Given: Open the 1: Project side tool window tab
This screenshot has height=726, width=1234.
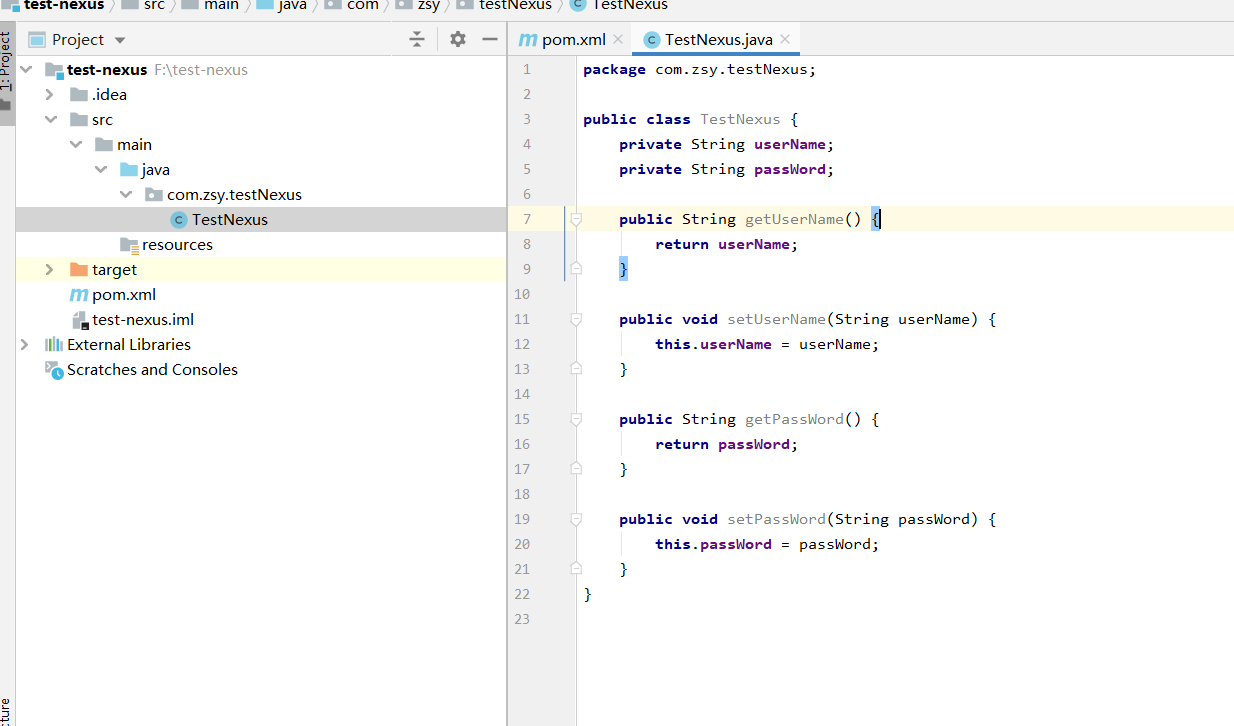Looking at the screenshot, I should coord(6,66).
